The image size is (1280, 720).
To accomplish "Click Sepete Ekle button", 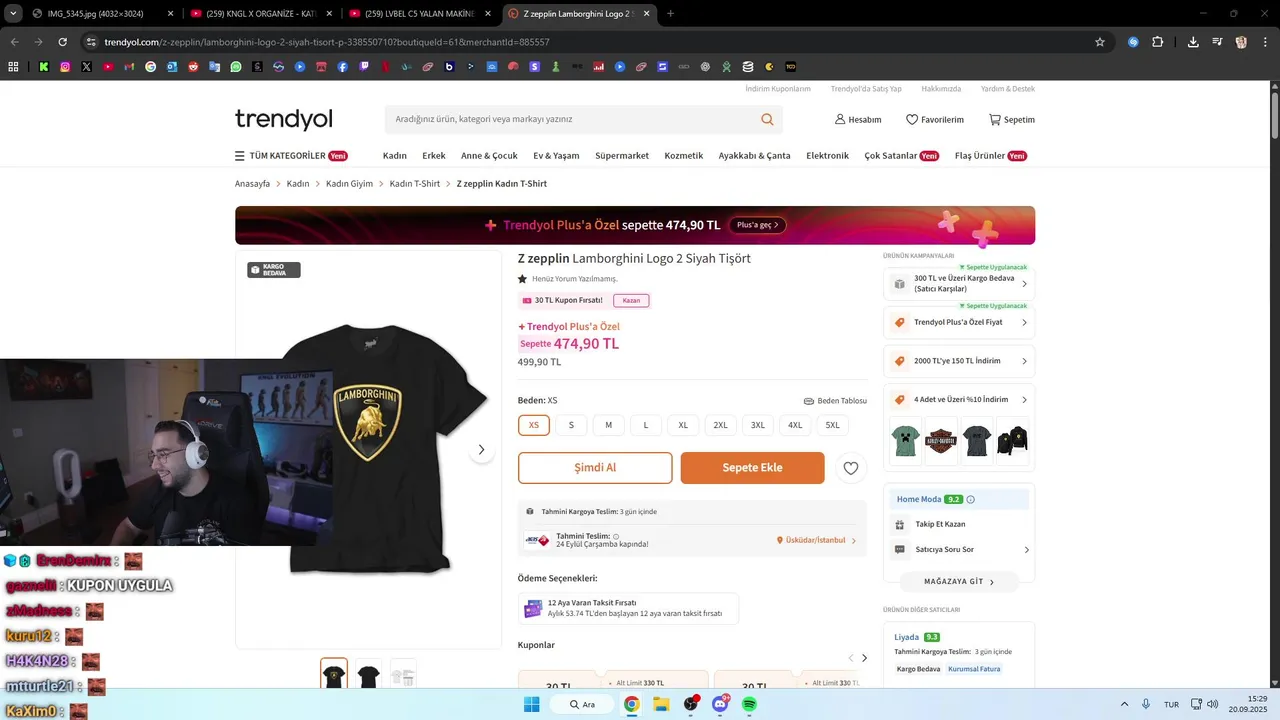I will click(x=753, y=468).
